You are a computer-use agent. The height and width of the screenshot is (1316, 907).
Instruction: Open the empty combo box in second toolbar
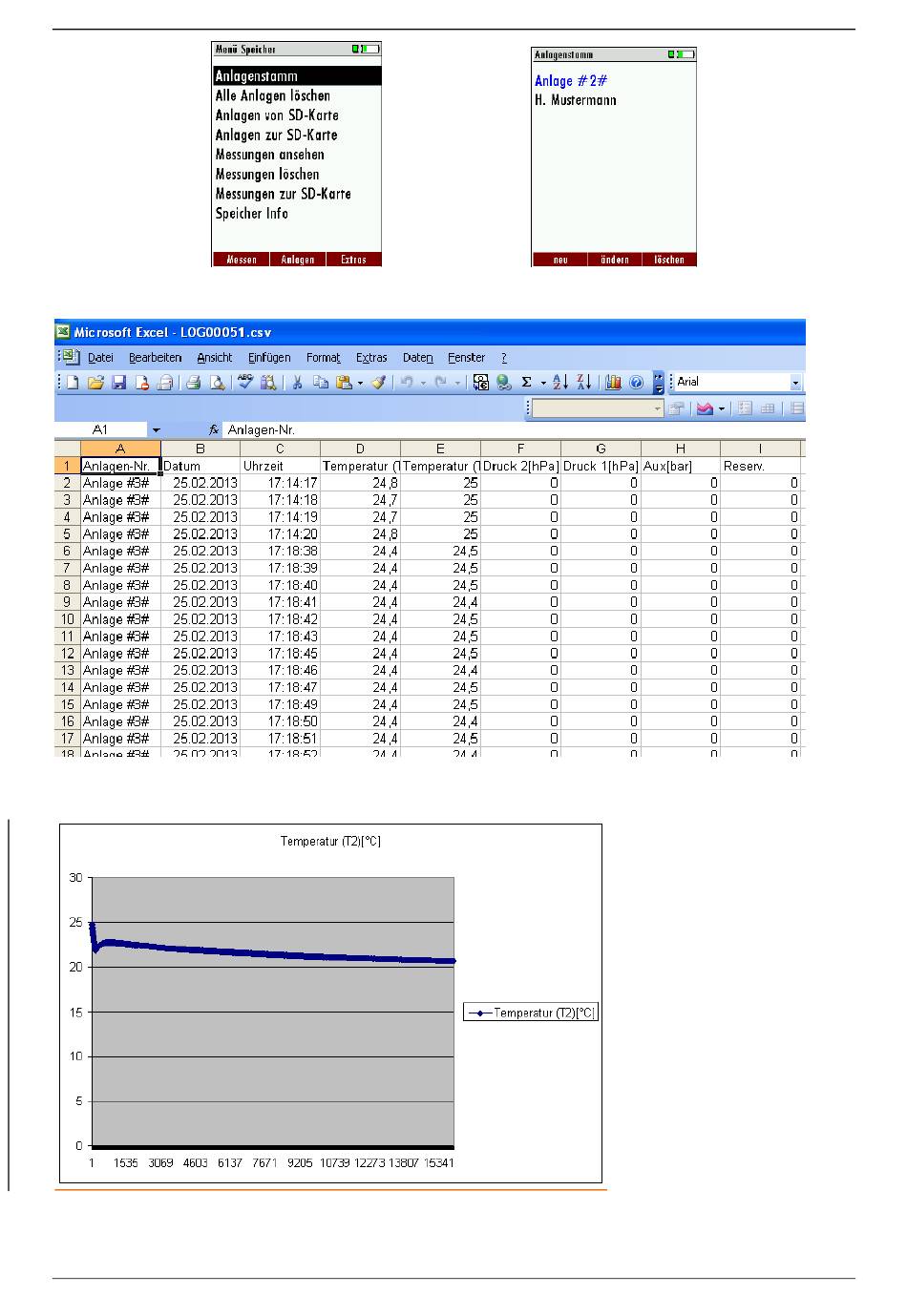598,408
